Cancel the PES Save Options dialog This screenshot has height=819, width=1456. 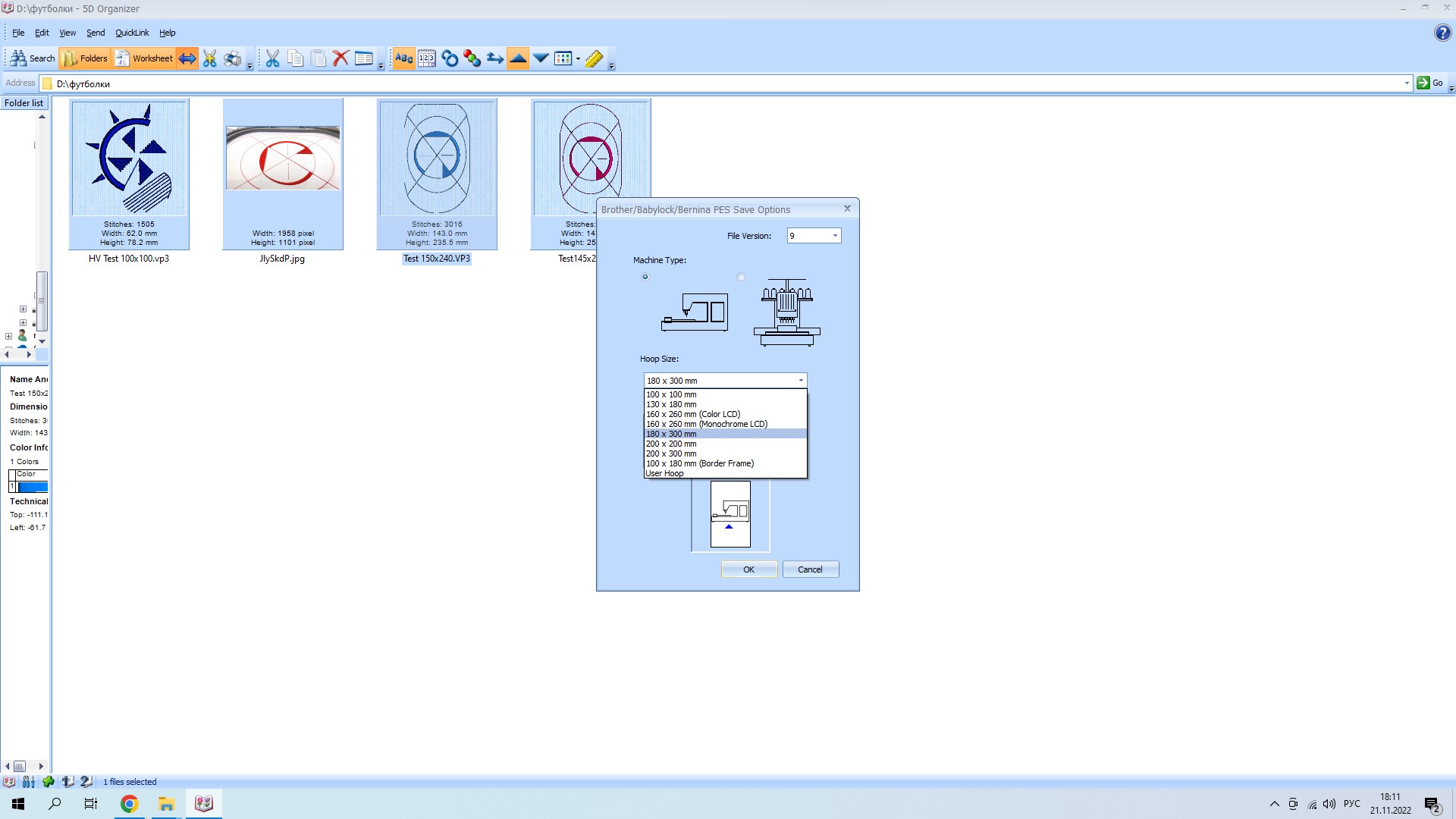click(x=810, y=570)
